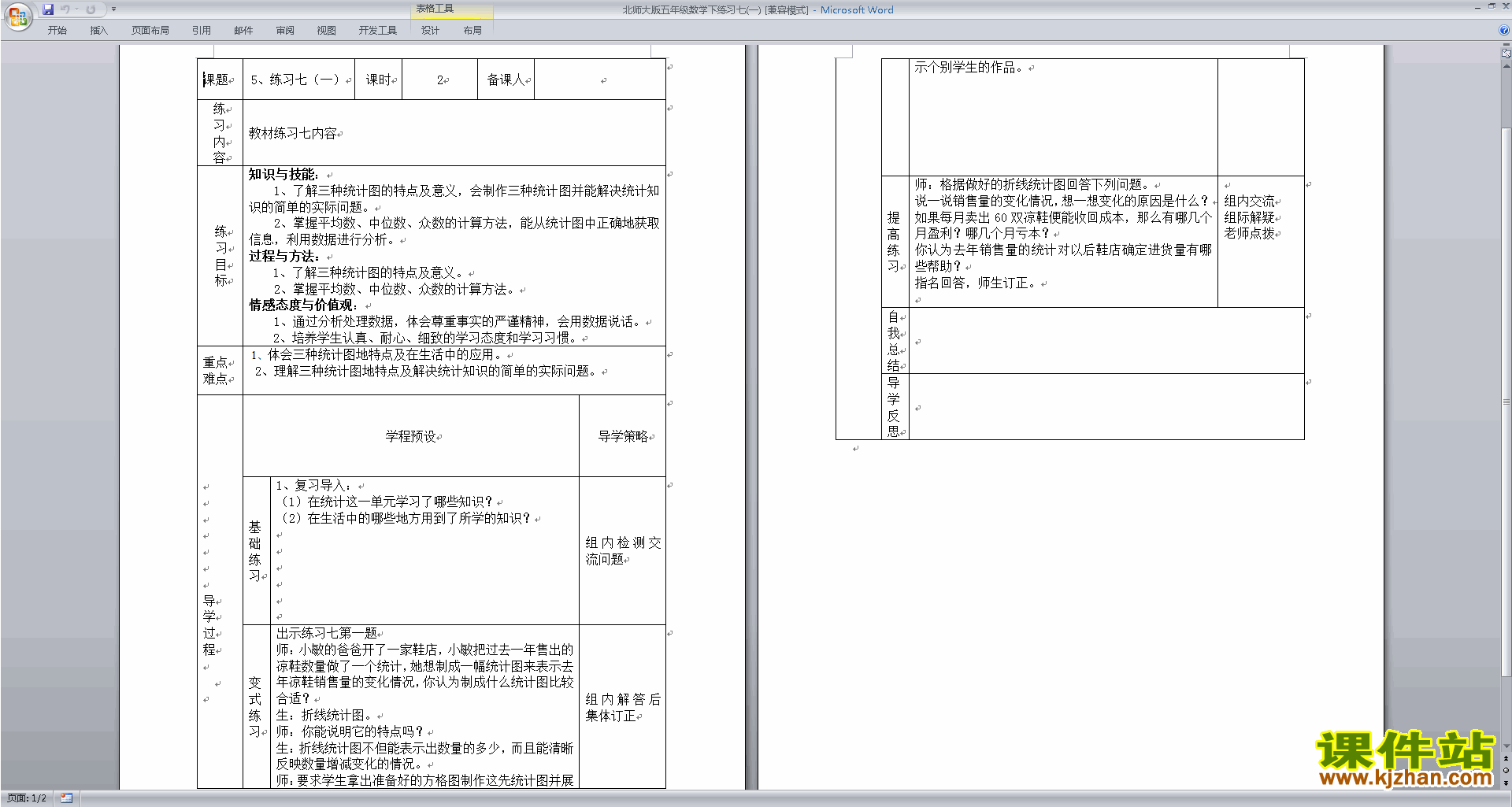Go to previous page using browse button

pos(1506,759)
